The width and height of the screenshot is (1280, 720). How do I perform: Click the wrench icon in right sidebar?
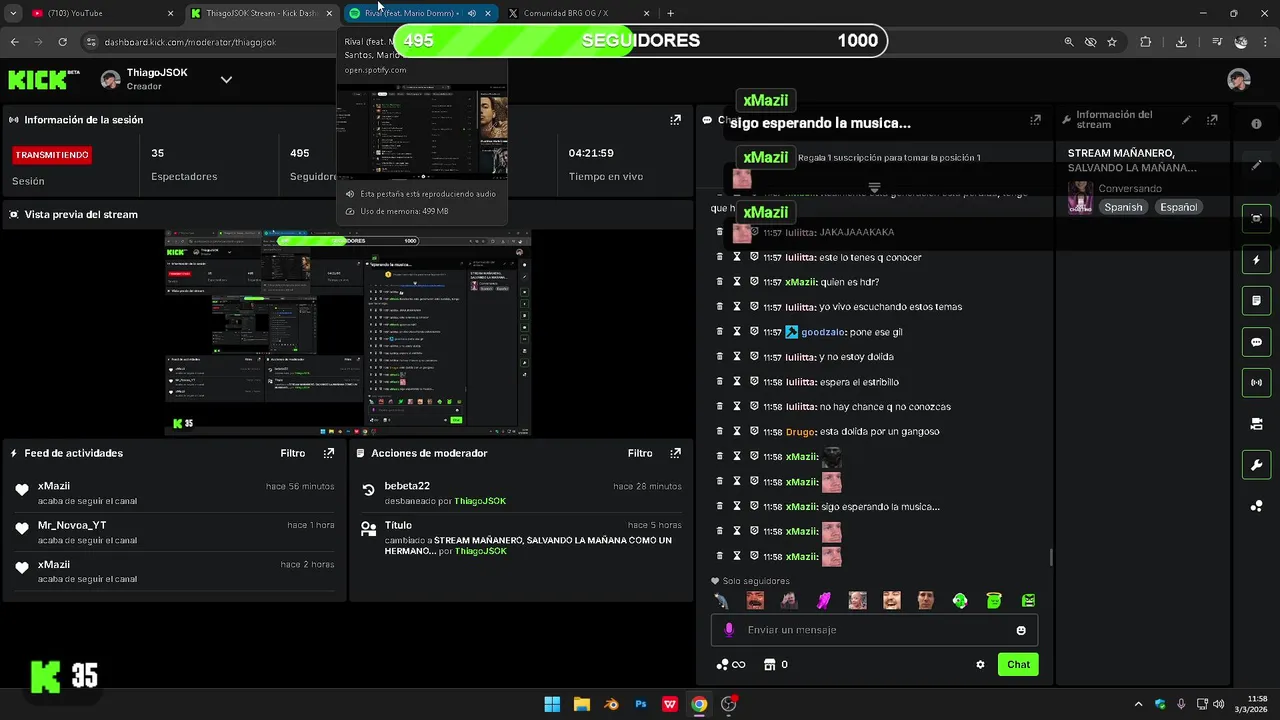1256,465
